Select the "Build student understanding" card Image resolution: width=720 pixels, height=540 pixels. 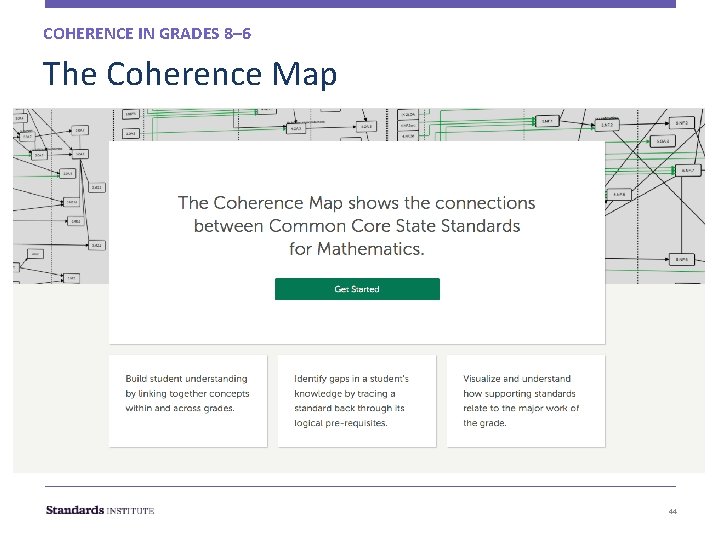tap(188, 400)
